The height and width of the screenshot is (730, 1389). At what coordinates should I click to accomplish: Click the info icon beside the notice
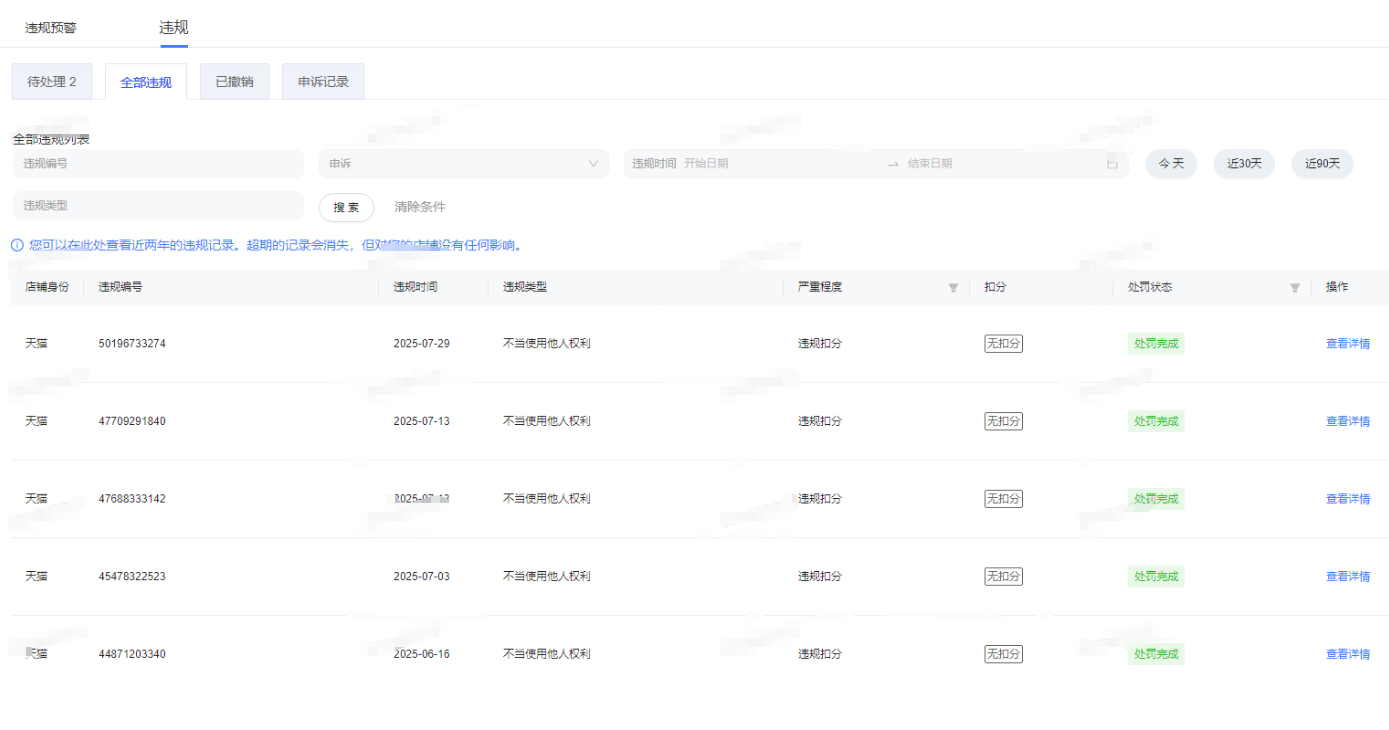pyautogui.click(x=17, y=245)
